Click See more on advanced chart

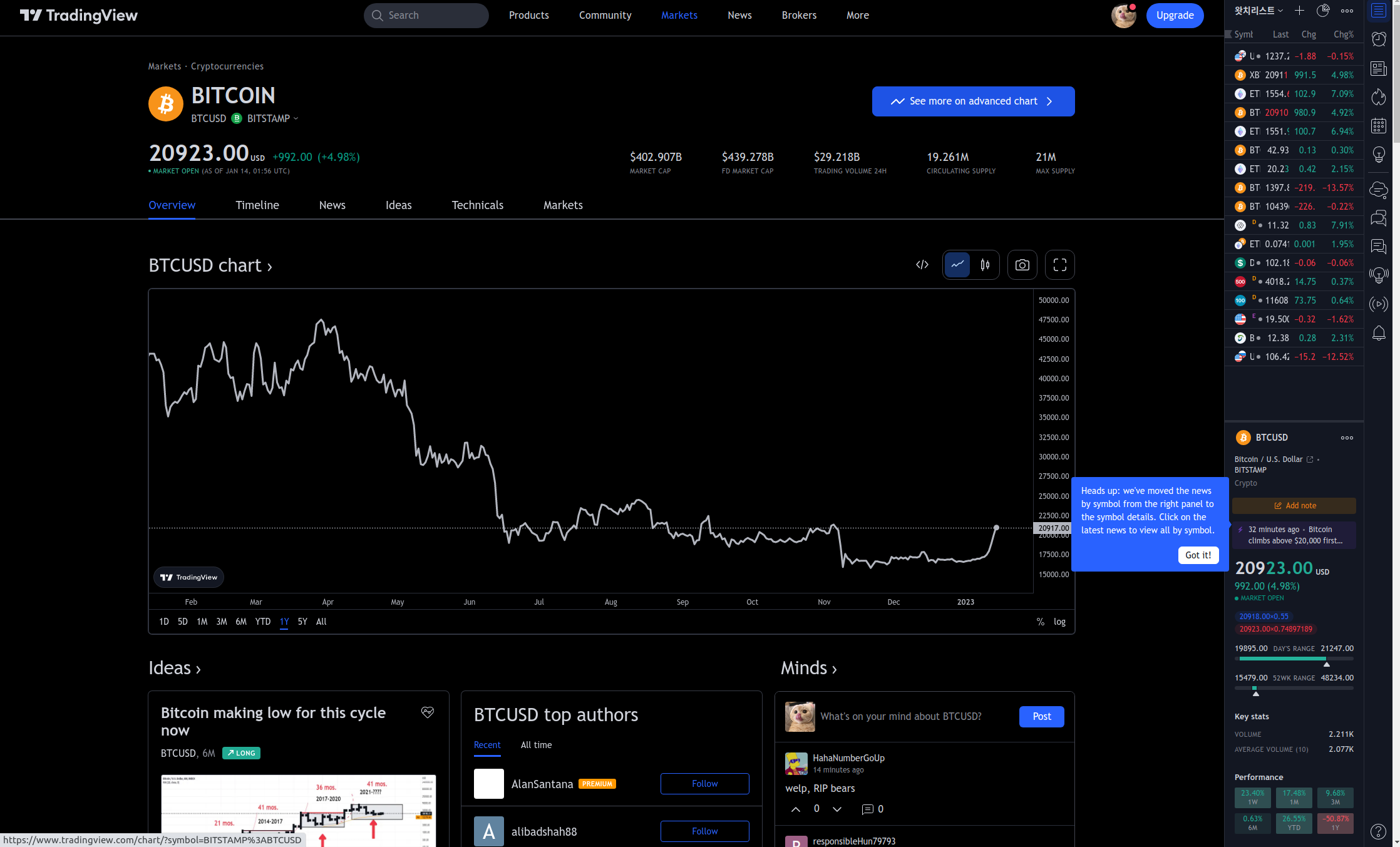coord(973,101)
